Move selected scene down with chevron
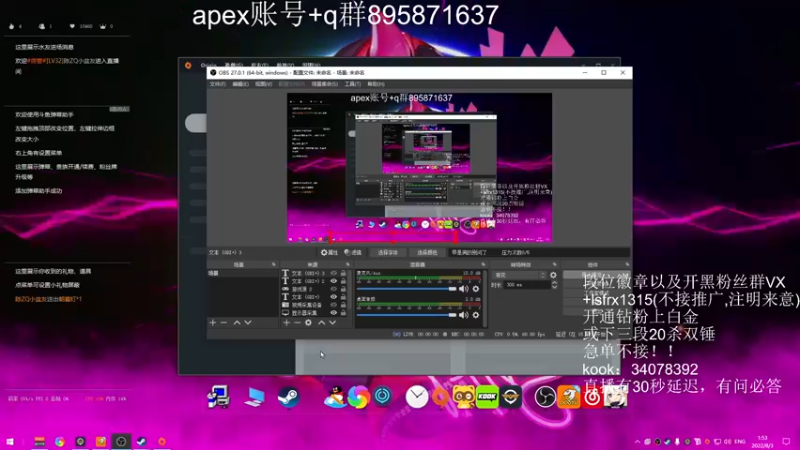800x450 pixels. (248, 322)
